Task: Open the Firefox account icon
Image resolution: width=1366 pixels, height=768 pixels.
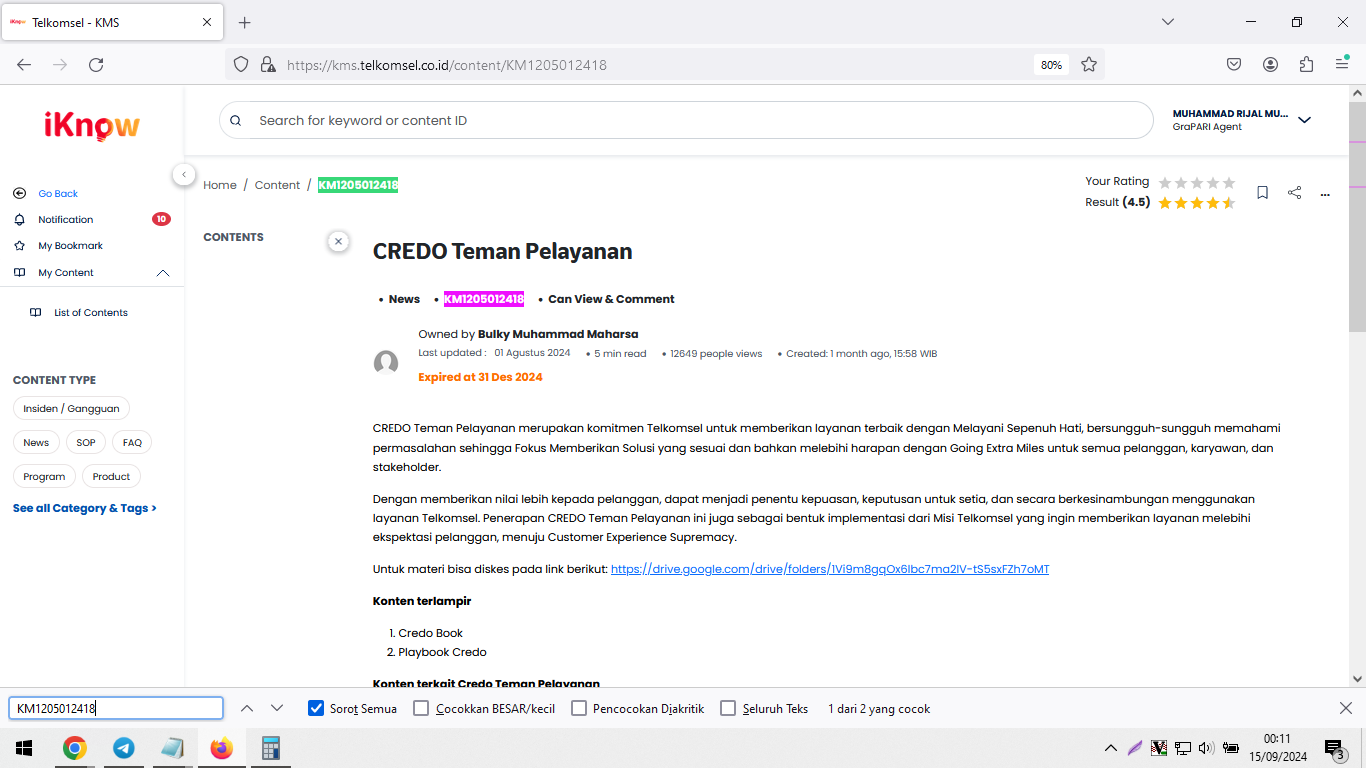Action: [x=1270, y=64]
